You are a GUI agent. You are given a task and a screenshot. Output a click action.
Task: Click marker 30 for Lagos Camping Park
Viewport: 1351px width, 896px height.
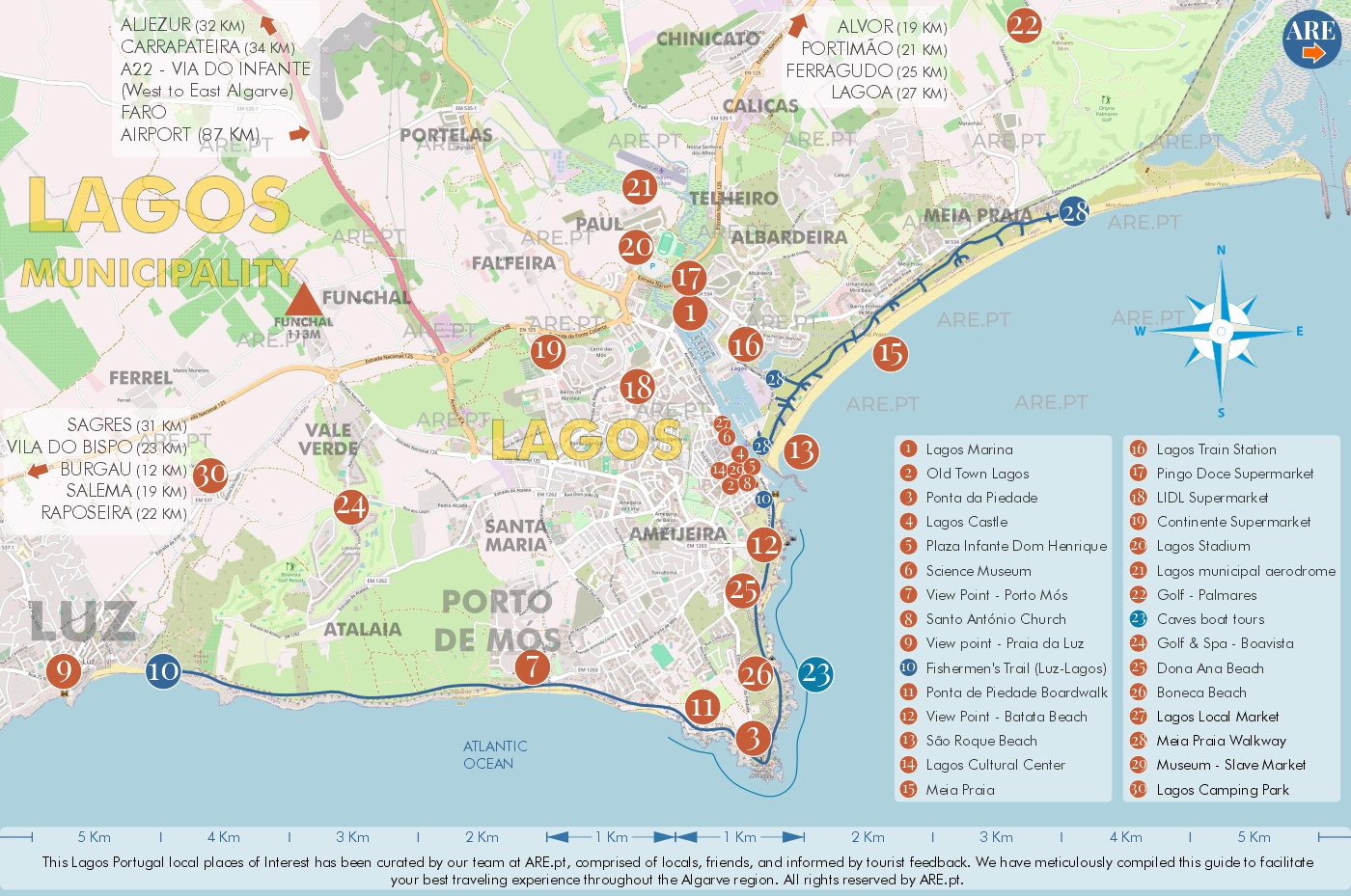click(x=211, y=475)
